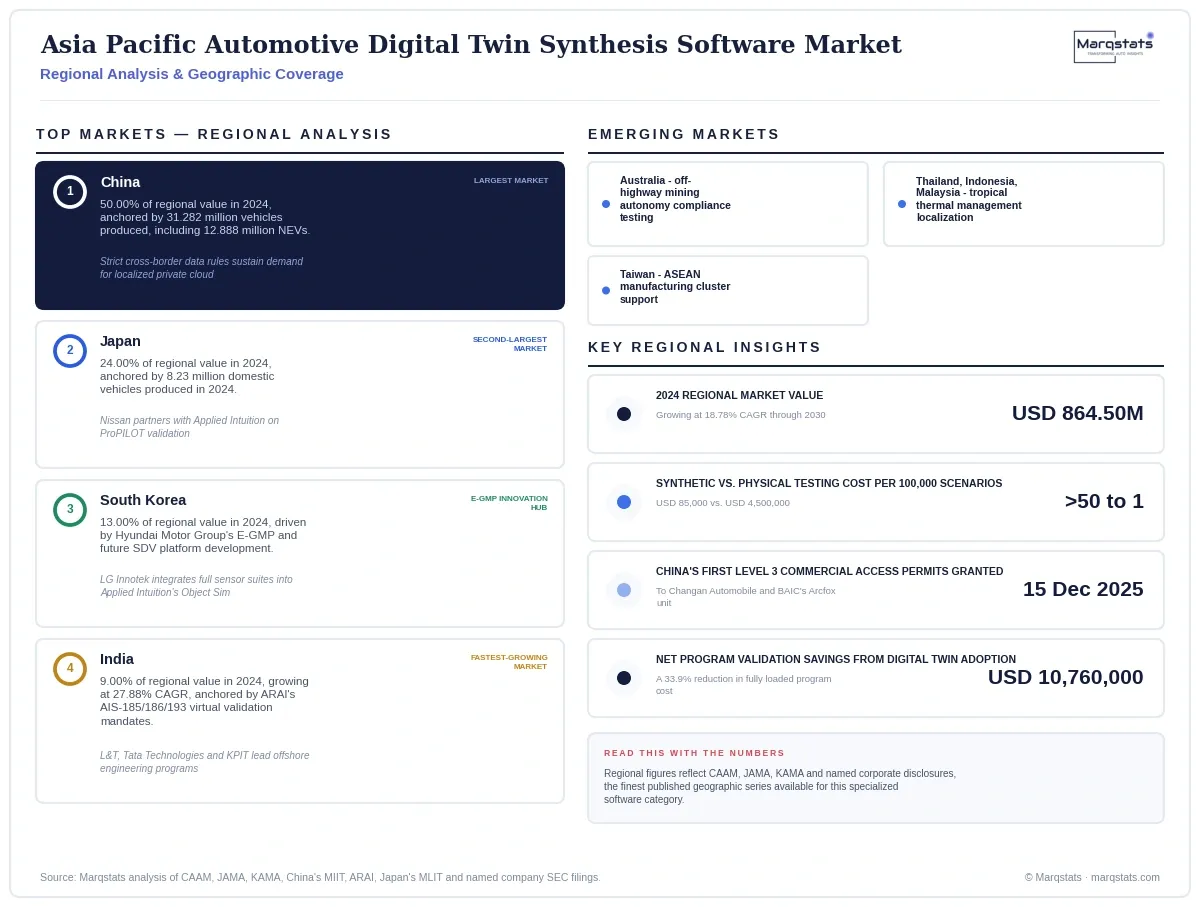
Task: Click the Changan Automobile and BAIC's Arcfox subtext
Action: (x=746, y=597)
